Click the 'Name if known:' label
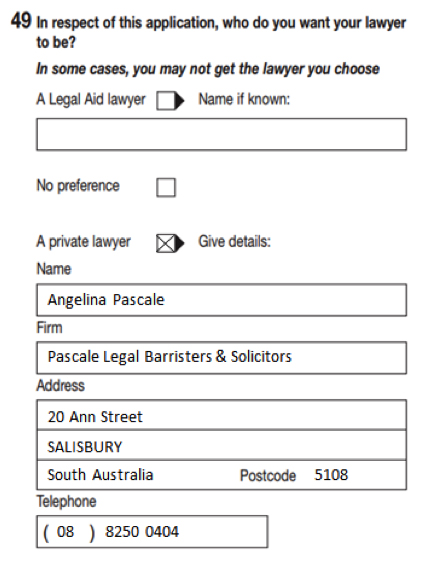Viewport: 434px width, 574px height. (244, 99)
